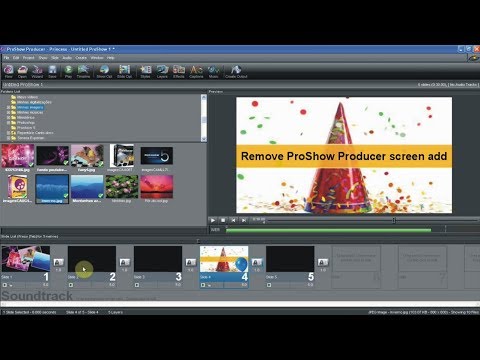The width and height of the screenshot is (480, 360).
Task: Expand the last visible folder tree node
Action: [8, 138]
